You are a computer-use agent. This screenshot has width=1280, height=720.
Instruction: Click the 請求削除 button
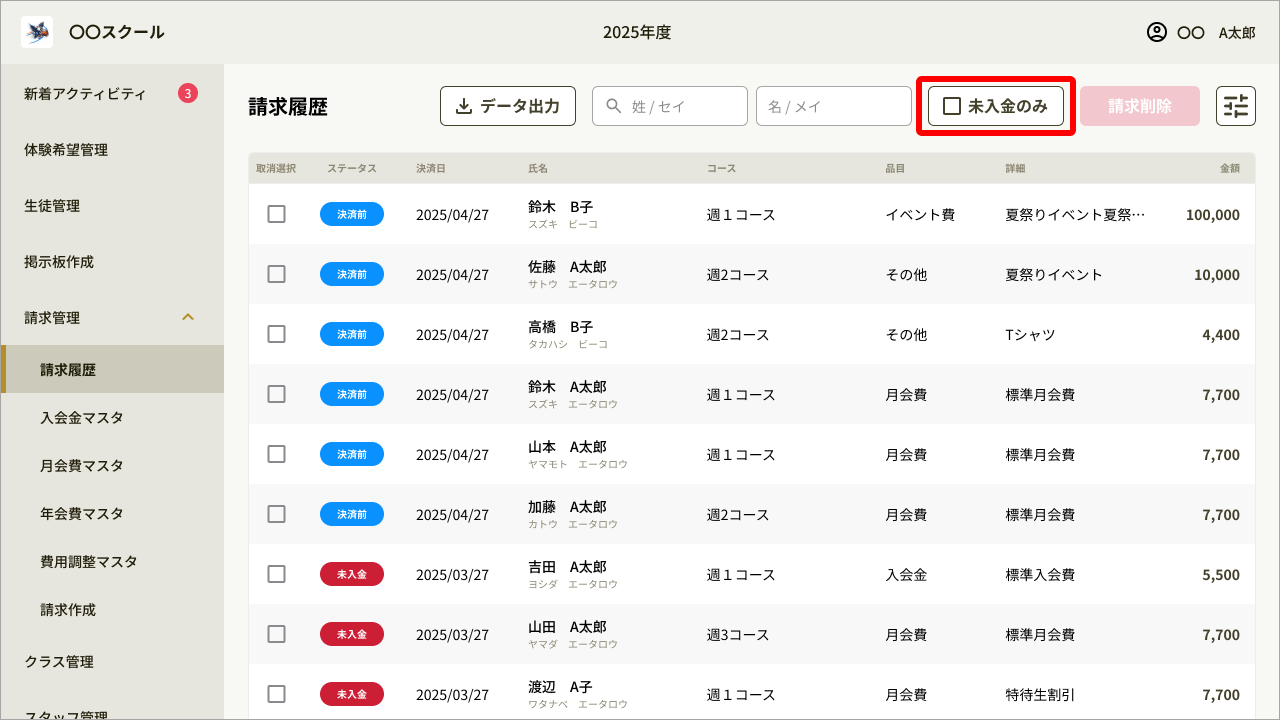[x=1139, y=105]
